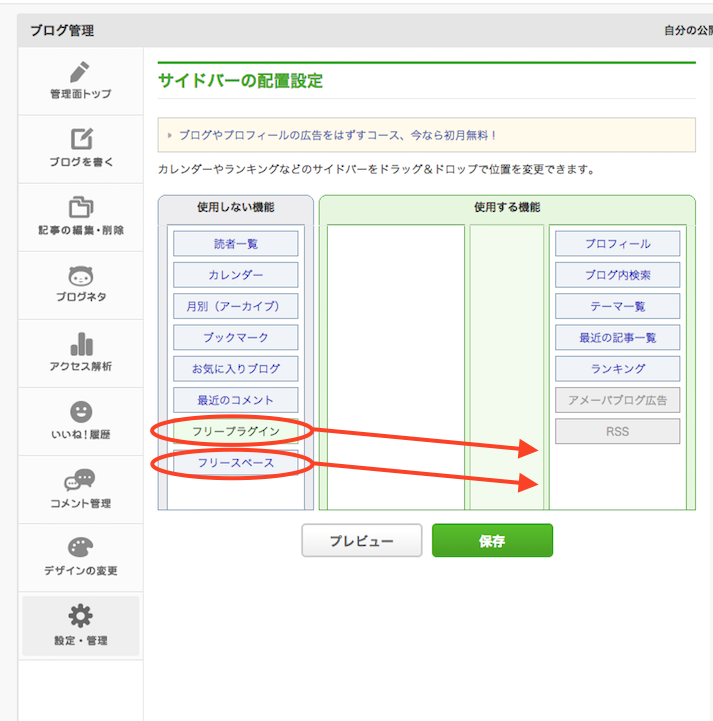The height and width of the screenshot is (721, 713).
Task: Open デザインの変更 via the palette icon
Action: tap(81, 548)
